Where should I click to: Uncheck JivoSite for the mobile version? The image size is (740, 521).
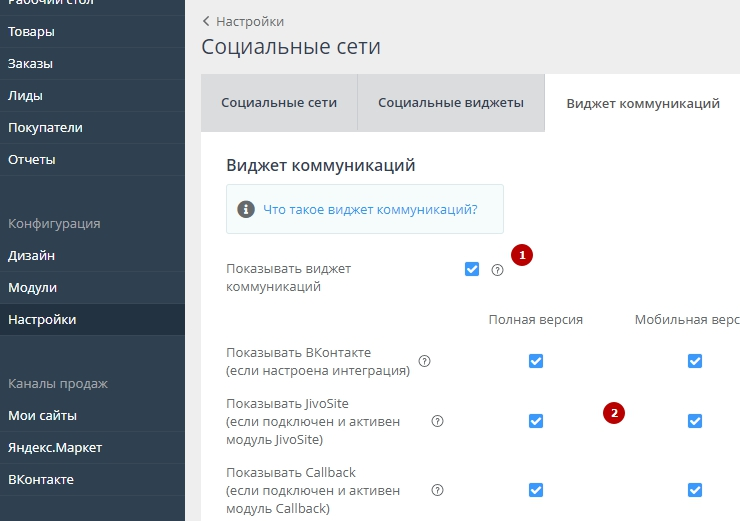coord(695,421)
